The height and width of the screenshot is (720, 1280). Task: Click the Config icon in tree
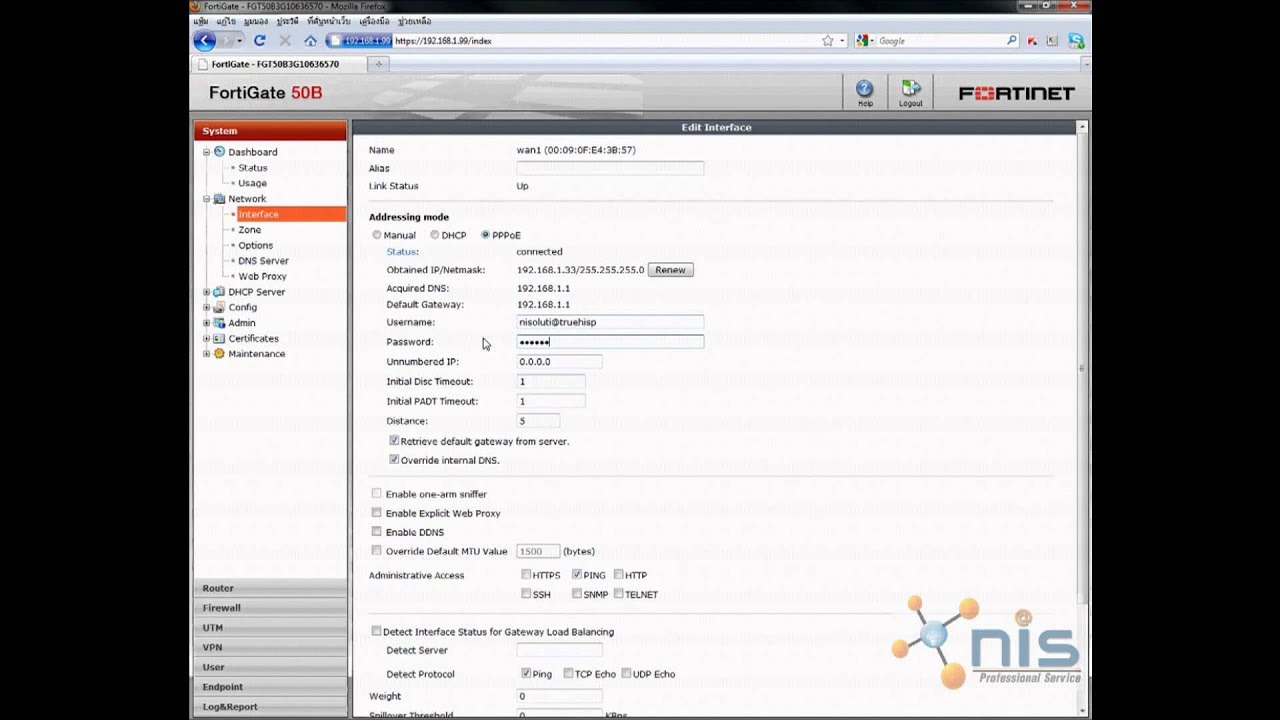[220, 307]
